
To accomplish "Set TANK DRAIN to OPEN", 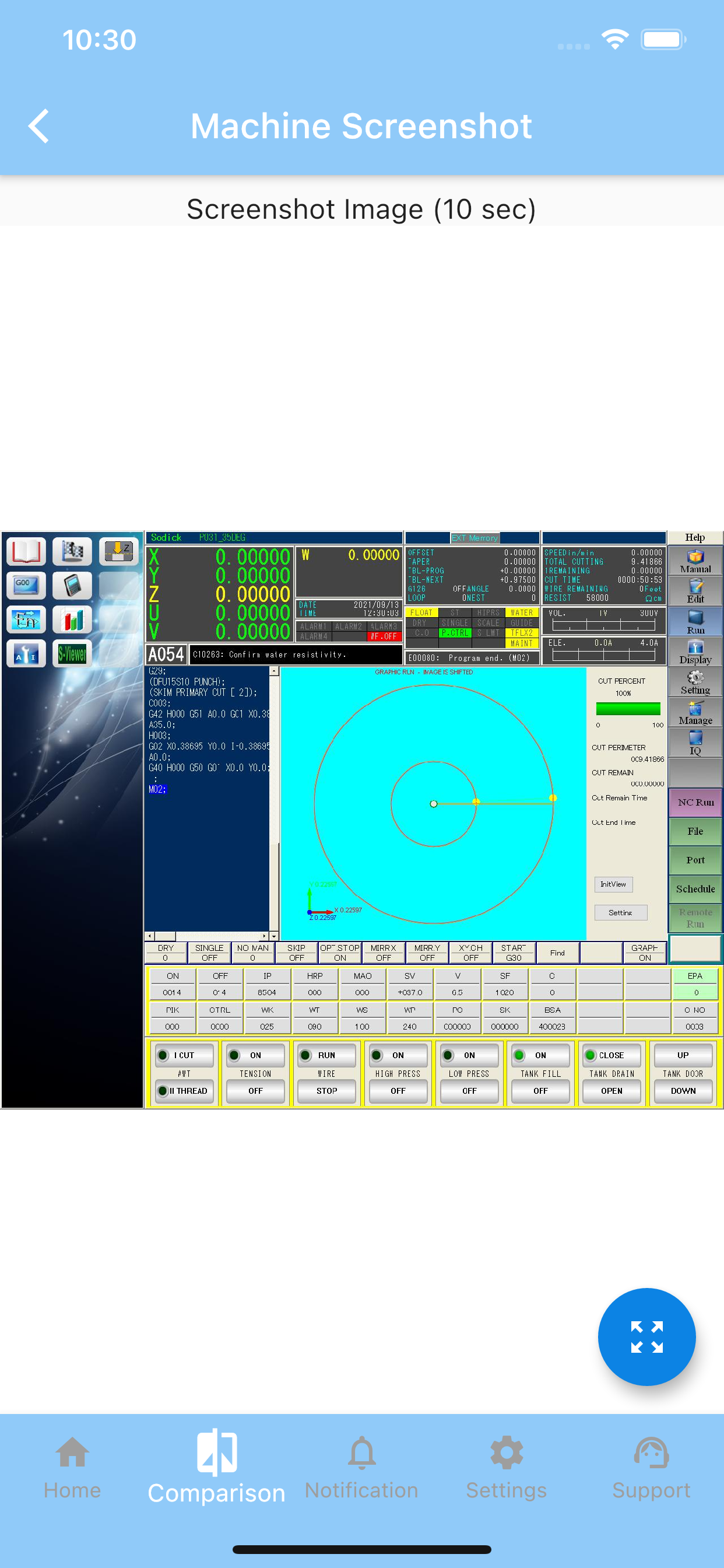I will point(611,1091).
